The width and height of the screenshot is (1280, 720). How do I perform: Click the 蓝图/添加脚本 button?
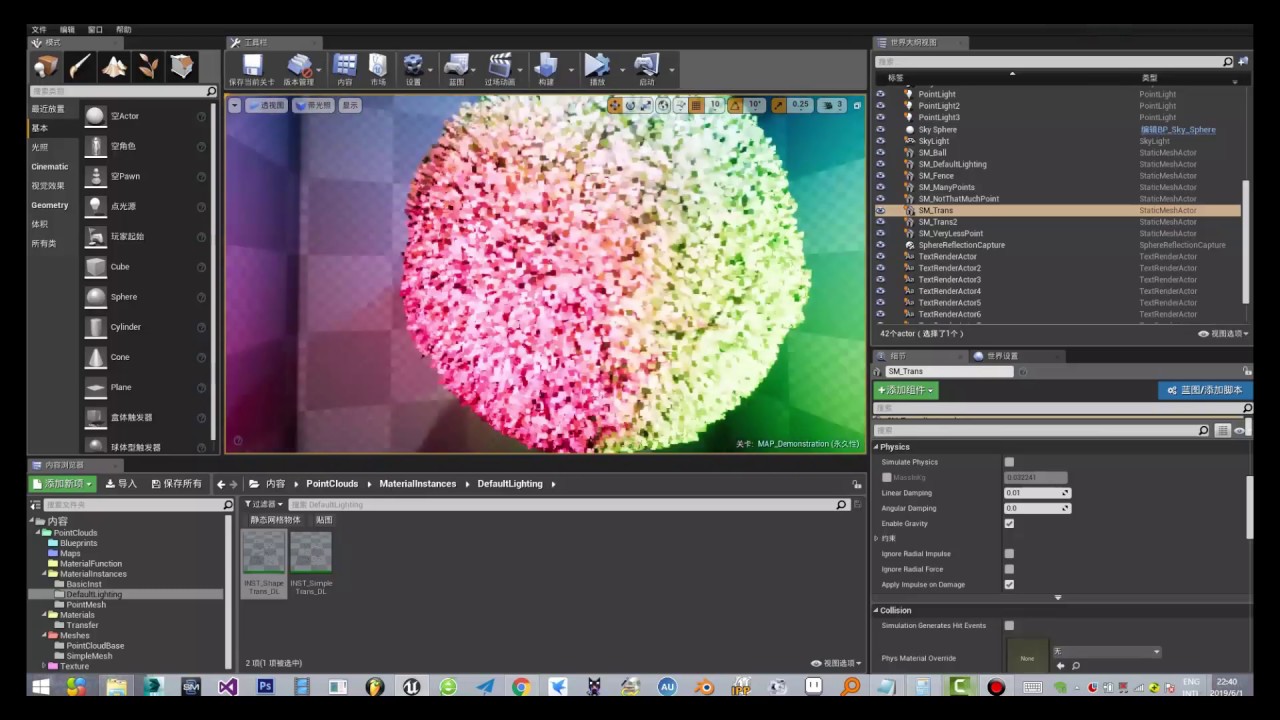[x=1205, y=390]
